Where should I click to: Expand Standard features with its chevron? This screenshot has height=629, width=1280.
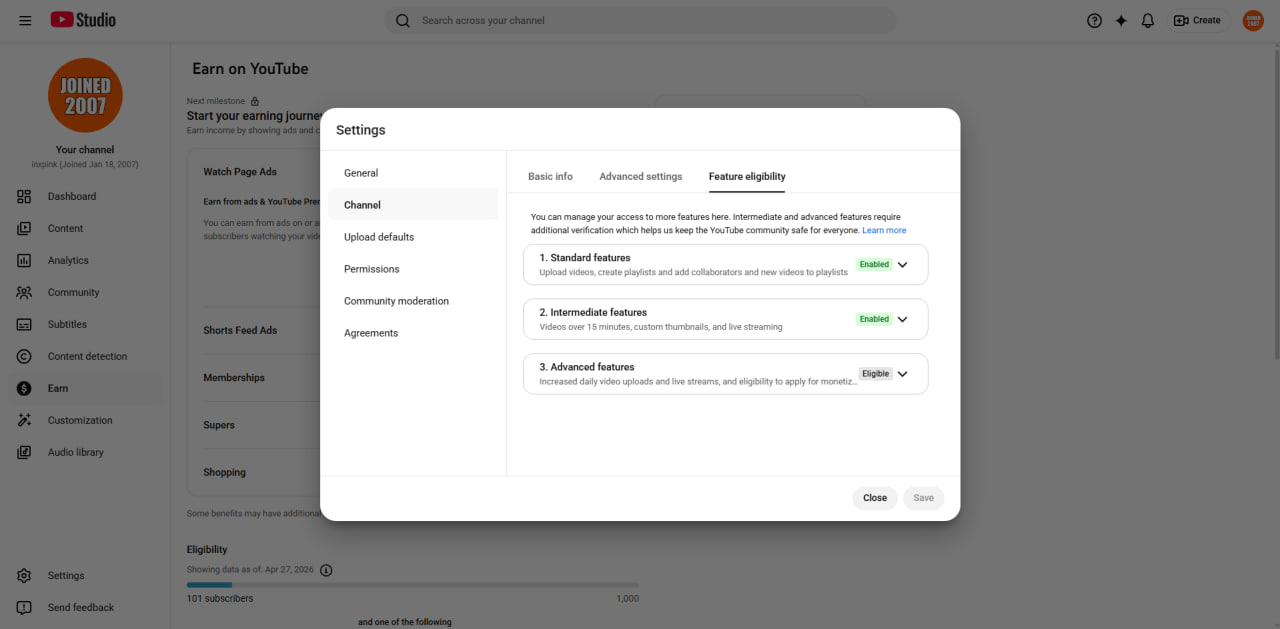pos(902,265)
